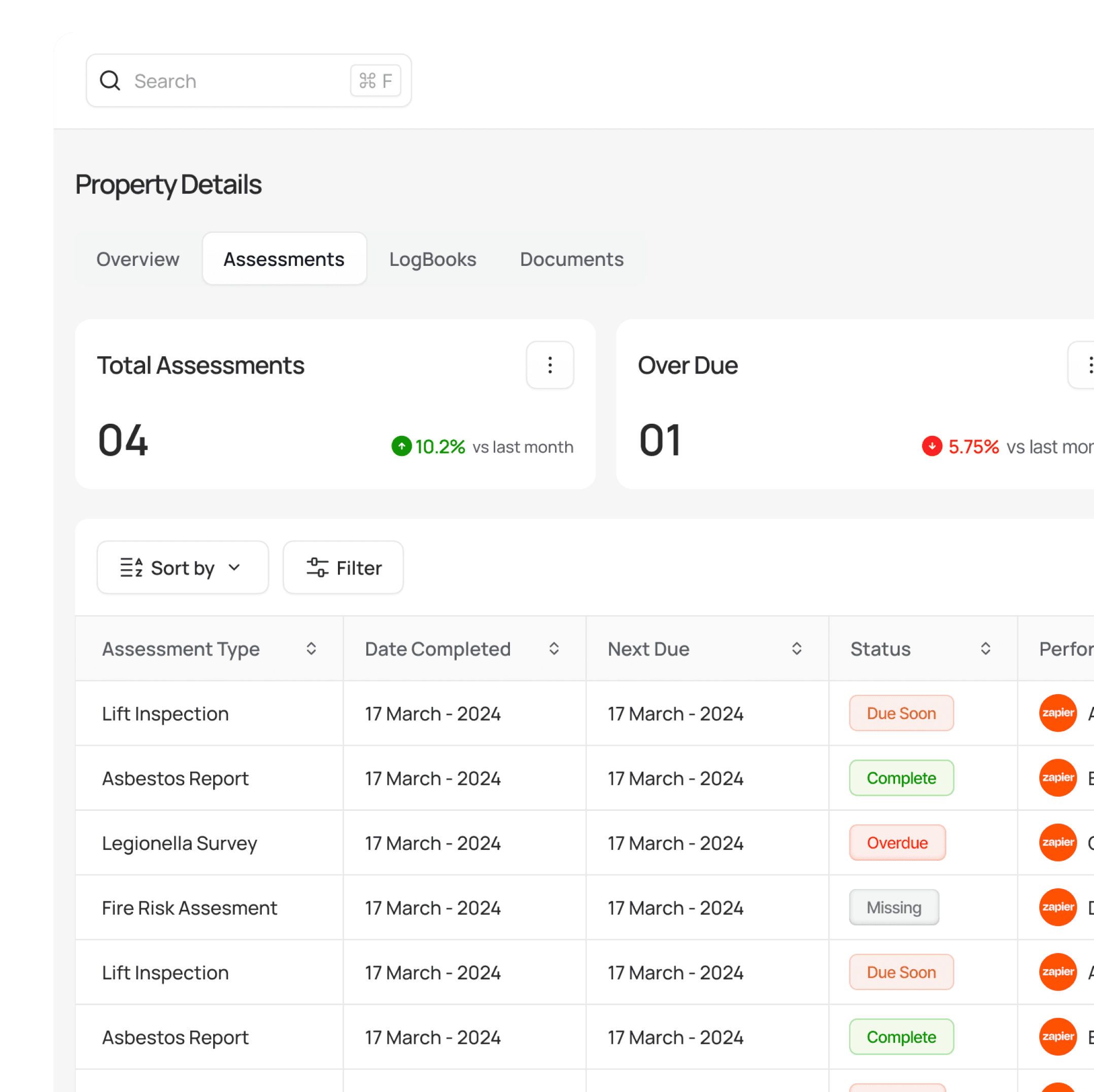Select Fire Risk Assesment row name
1094x1092 pixels.
[190, 907]
